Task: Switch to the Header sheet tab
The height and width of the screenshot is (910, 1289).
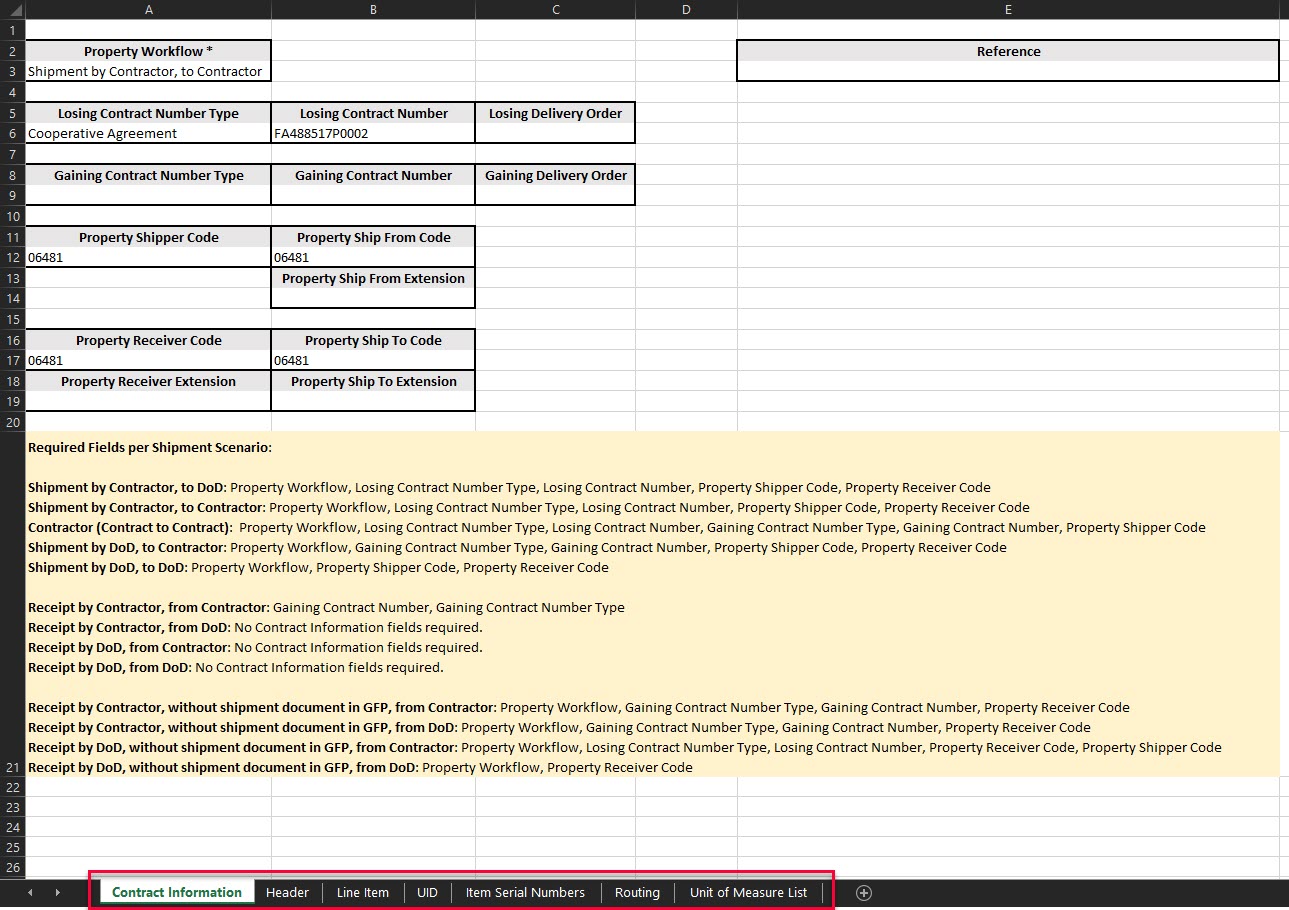Action: pos(287,892)
